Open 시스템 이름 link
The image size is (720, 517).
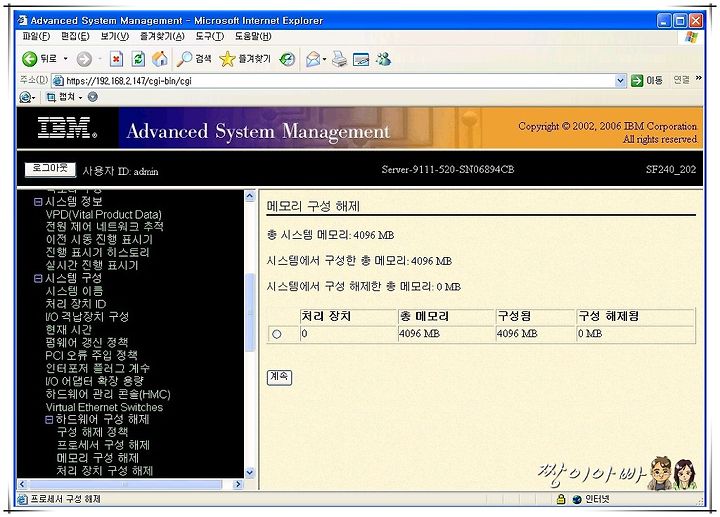[x=74, y=291]
